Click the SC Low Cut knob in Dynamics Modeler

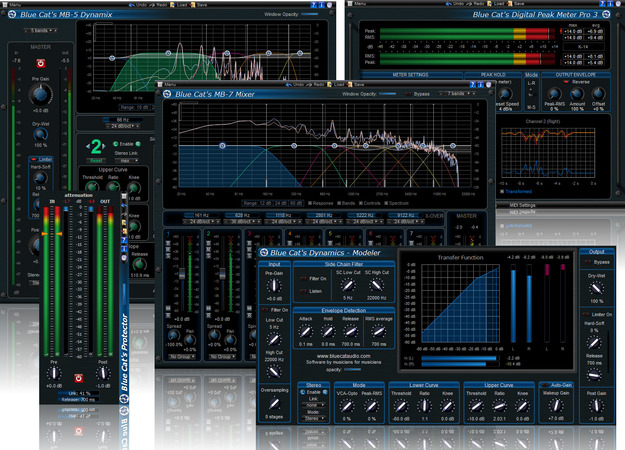click(x=348, y=285)
